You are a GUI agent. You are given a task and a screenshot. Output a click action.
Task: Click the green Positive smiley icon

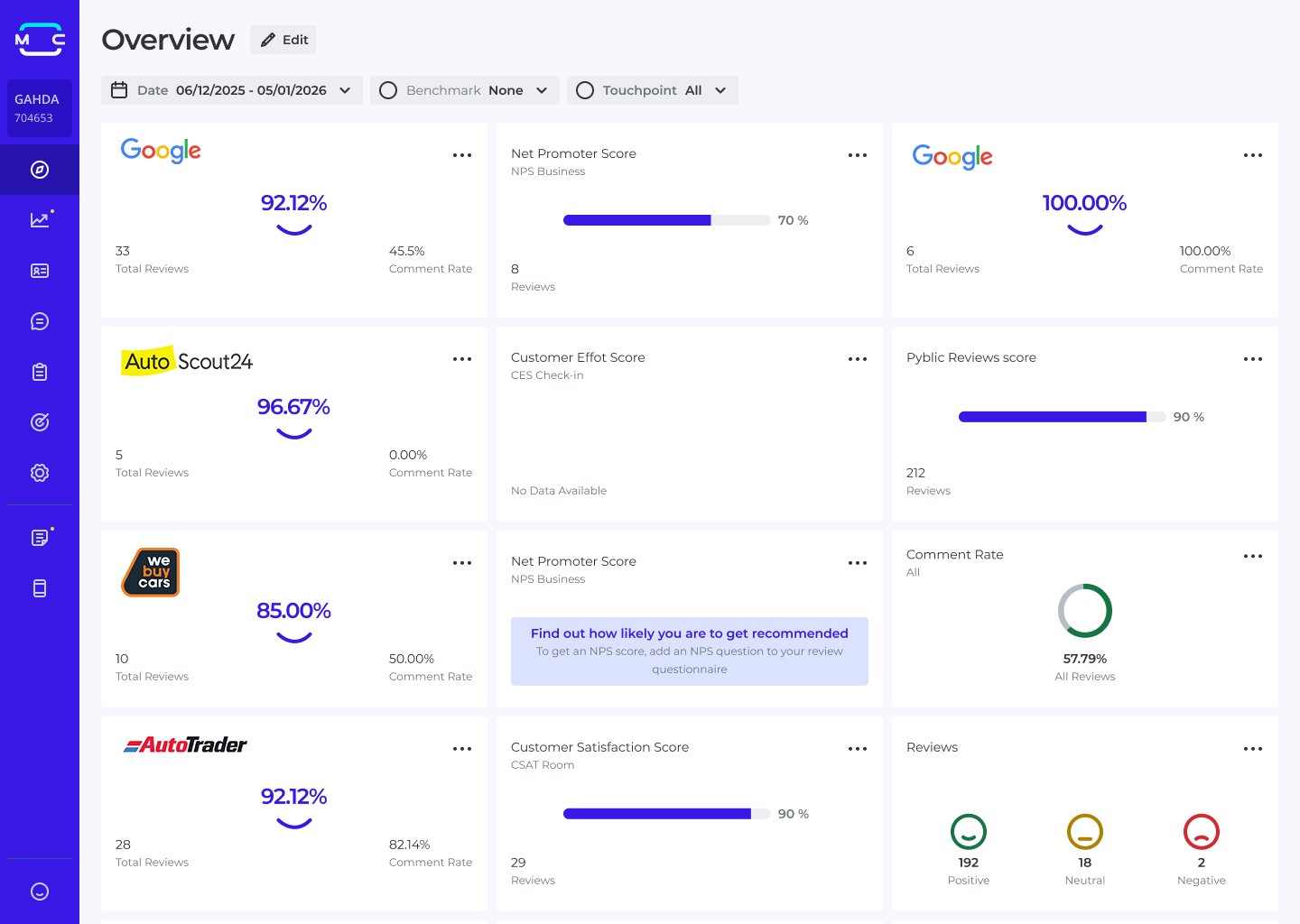click(969, 832)
